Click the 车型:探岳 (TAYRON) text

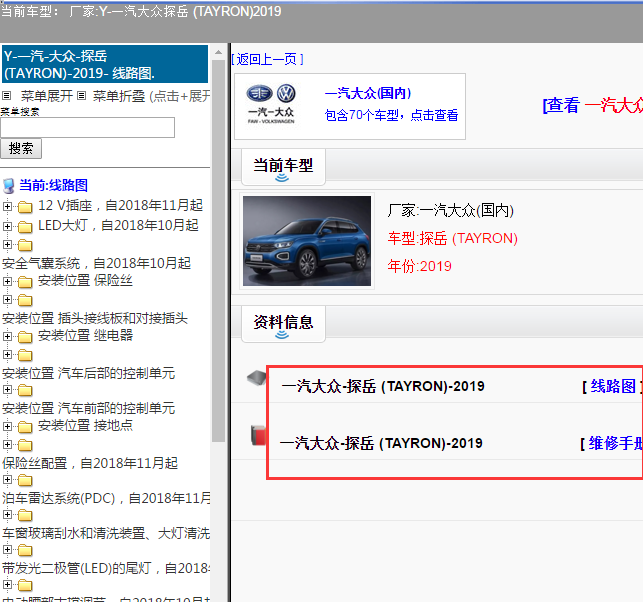pos(453,238)
